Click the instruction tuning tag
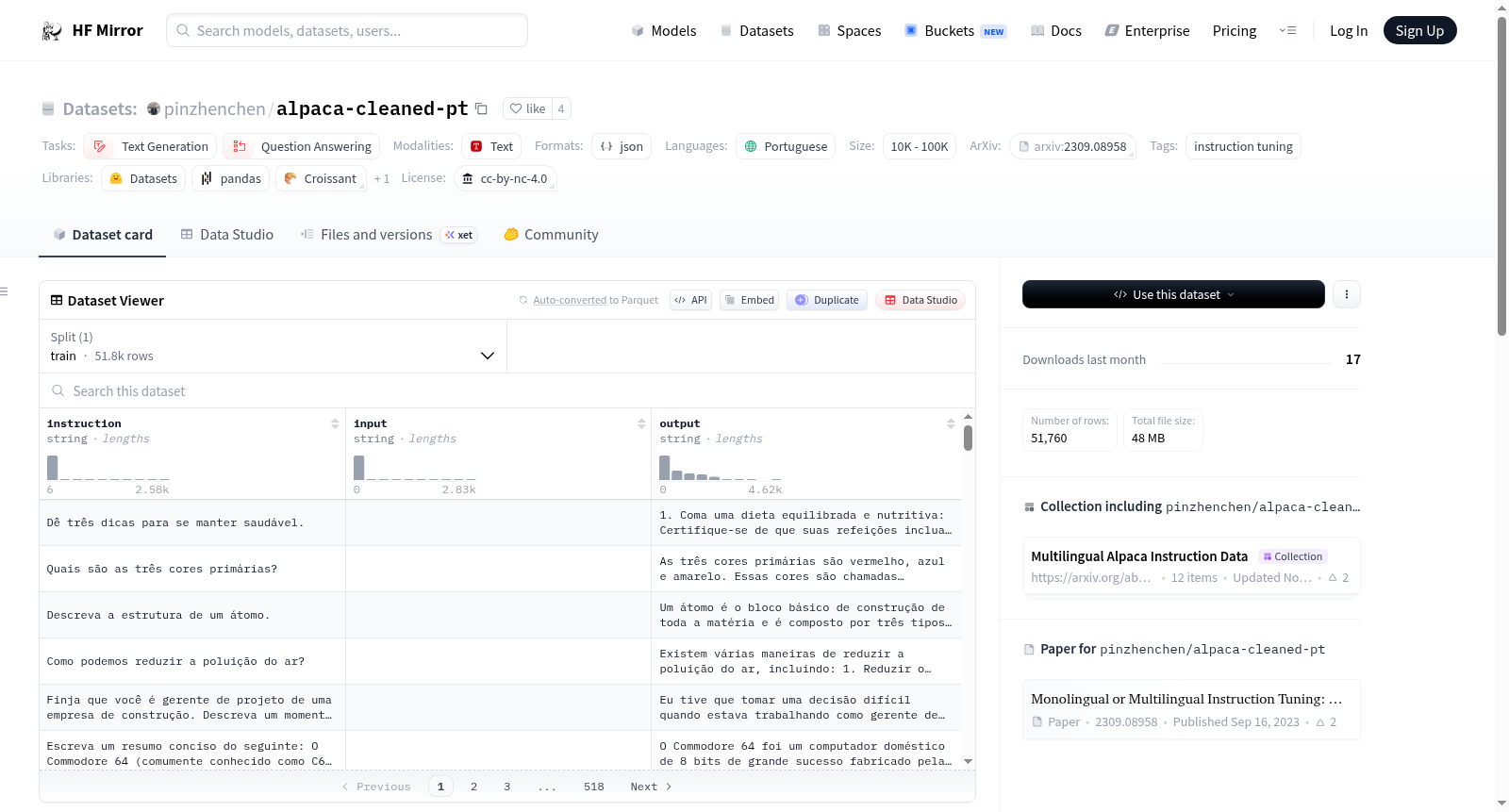This screenshot has height=812, width=1509. 1243,146
